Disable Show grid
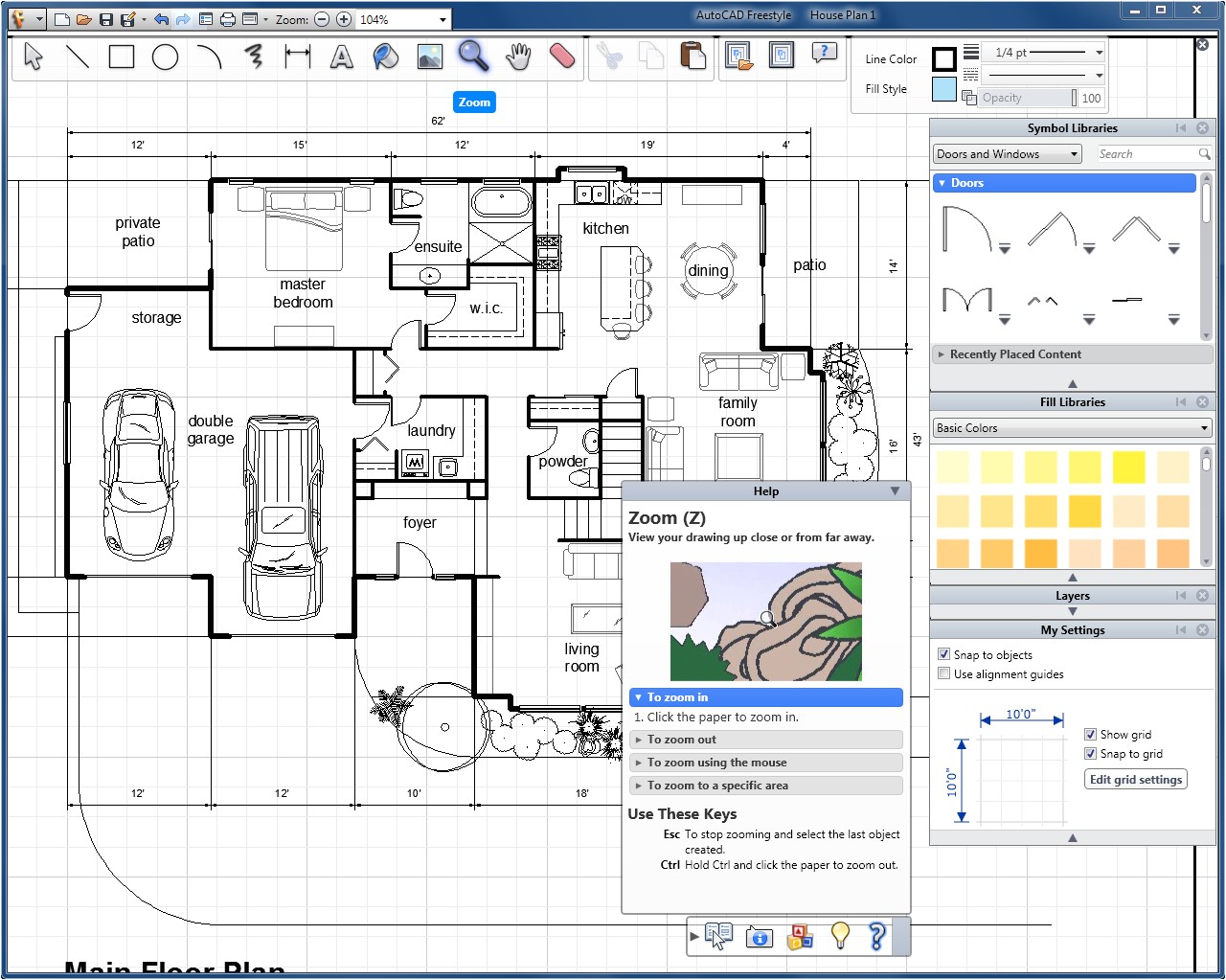1226x980 pixels. point(1090,734)
